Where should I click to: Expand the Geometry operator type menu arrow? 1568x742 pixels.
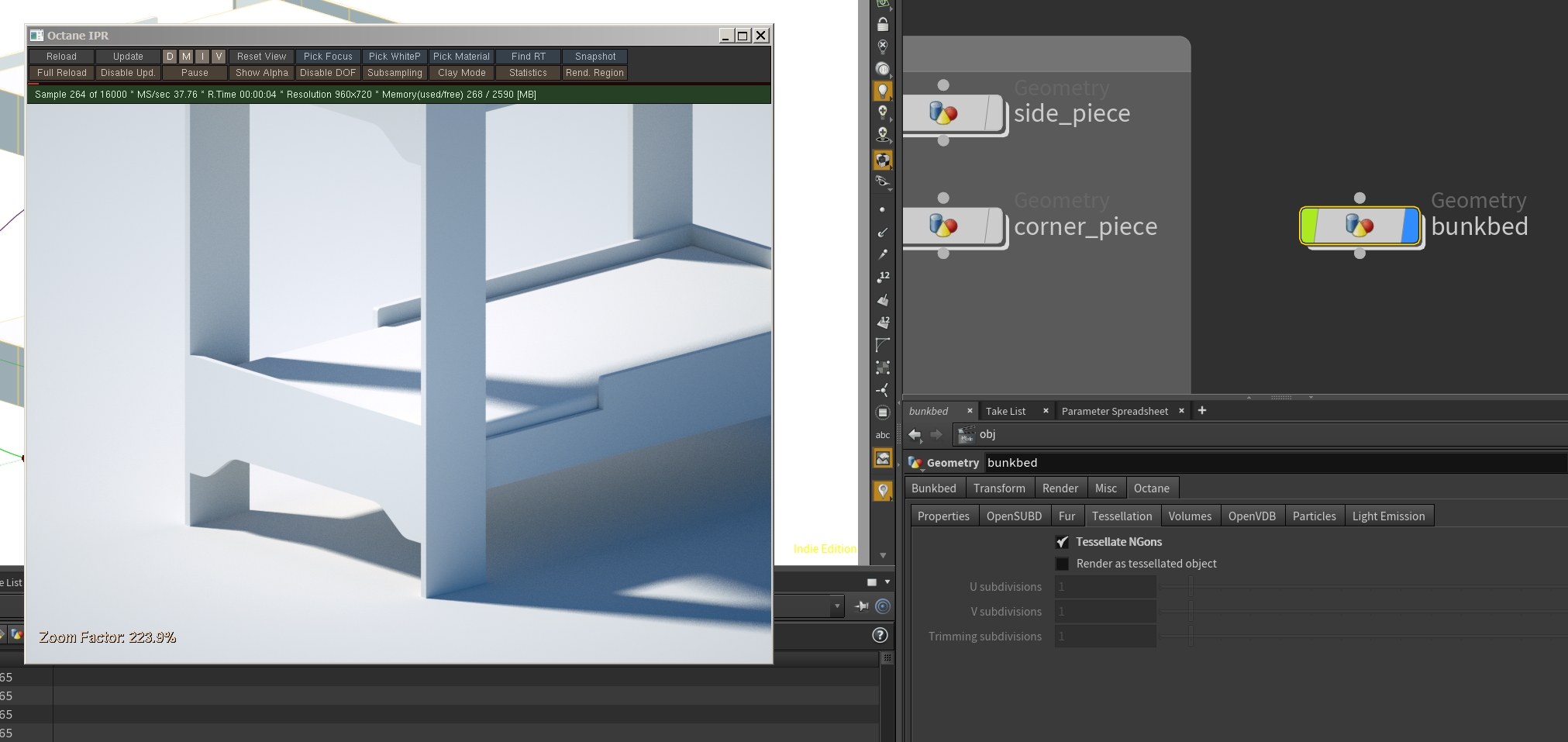pos(922,470)
